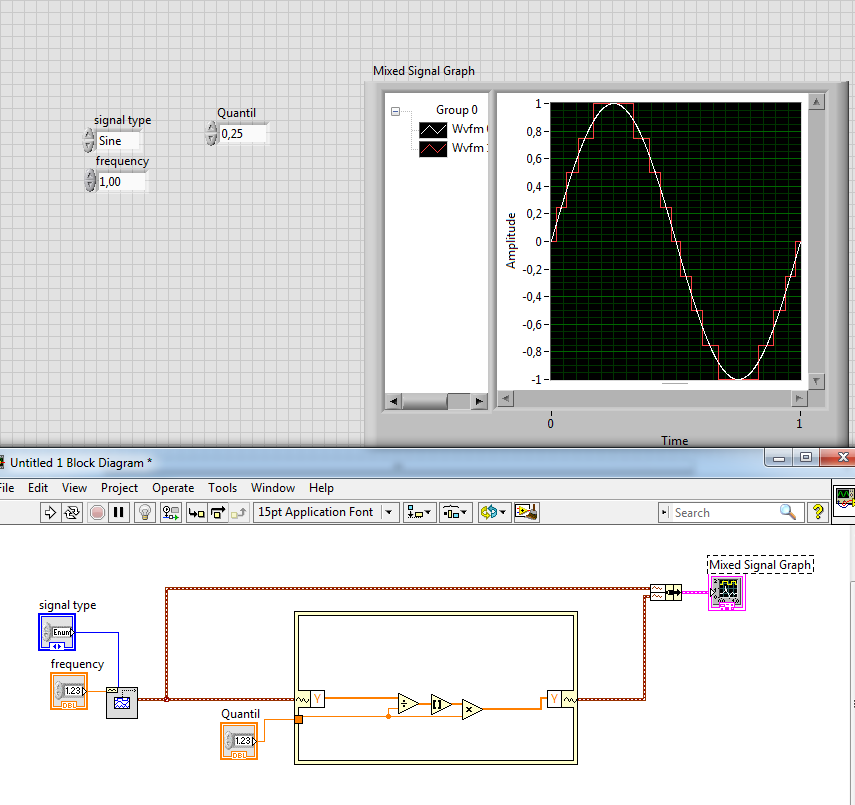Select the Mixed Signal Graph terminal on diagram
The image size is (855, 805).
point(727,593)
